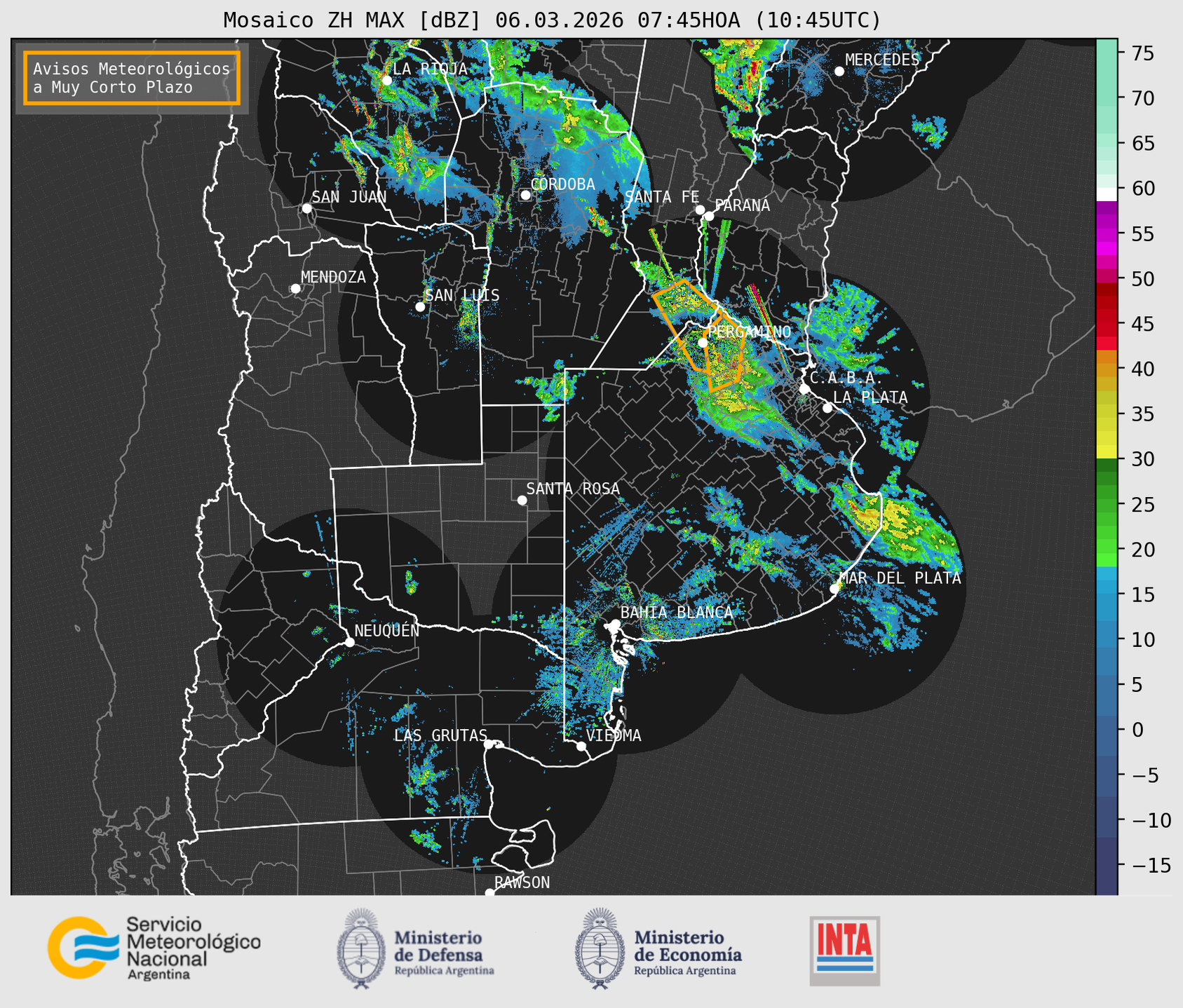
Task: Select the San Juan city marker dot
Action: click(306, 208)
